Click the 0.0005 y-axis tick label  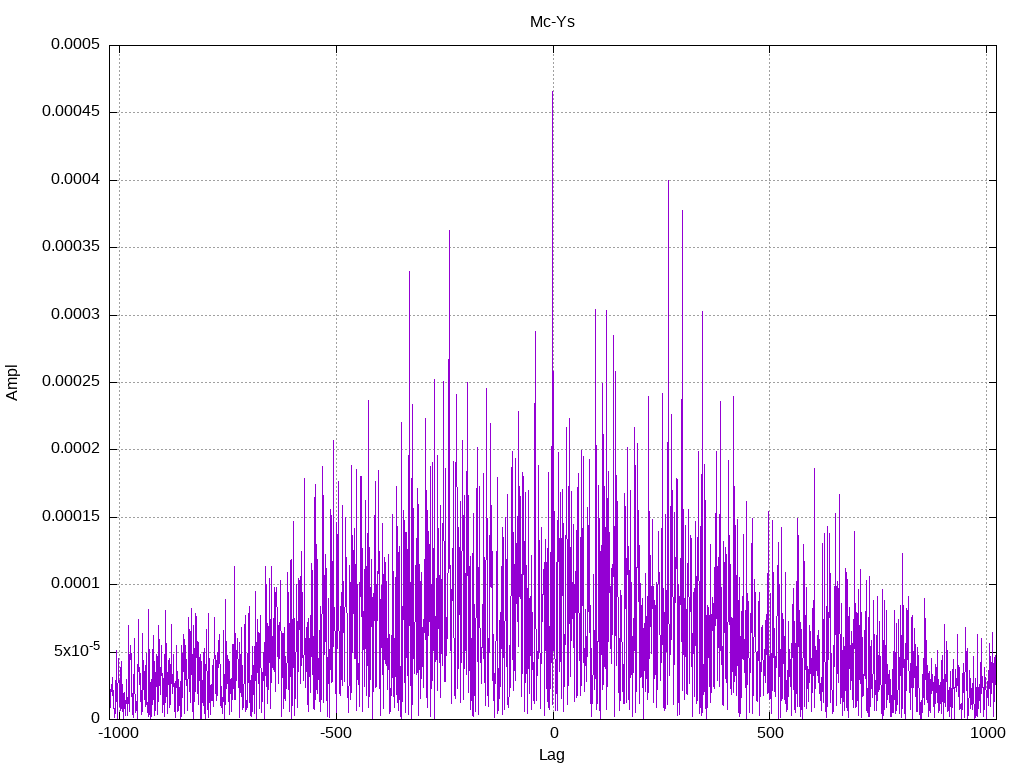pyautogui.click(x=76, y=44)
